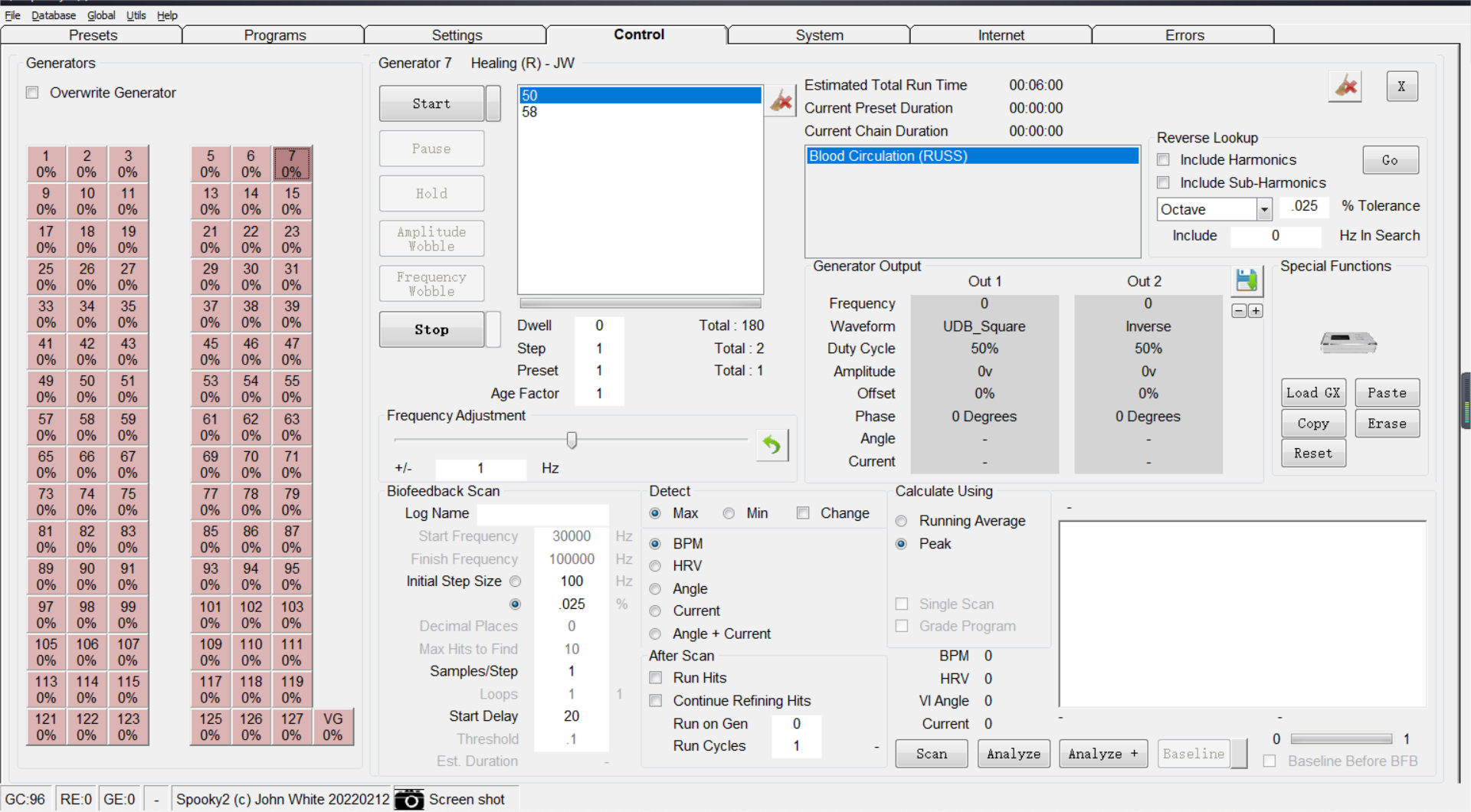The width and height of the screenshot is (1471, 812).
Task: Select the HRV detect radio button
Action: point(655,566)
